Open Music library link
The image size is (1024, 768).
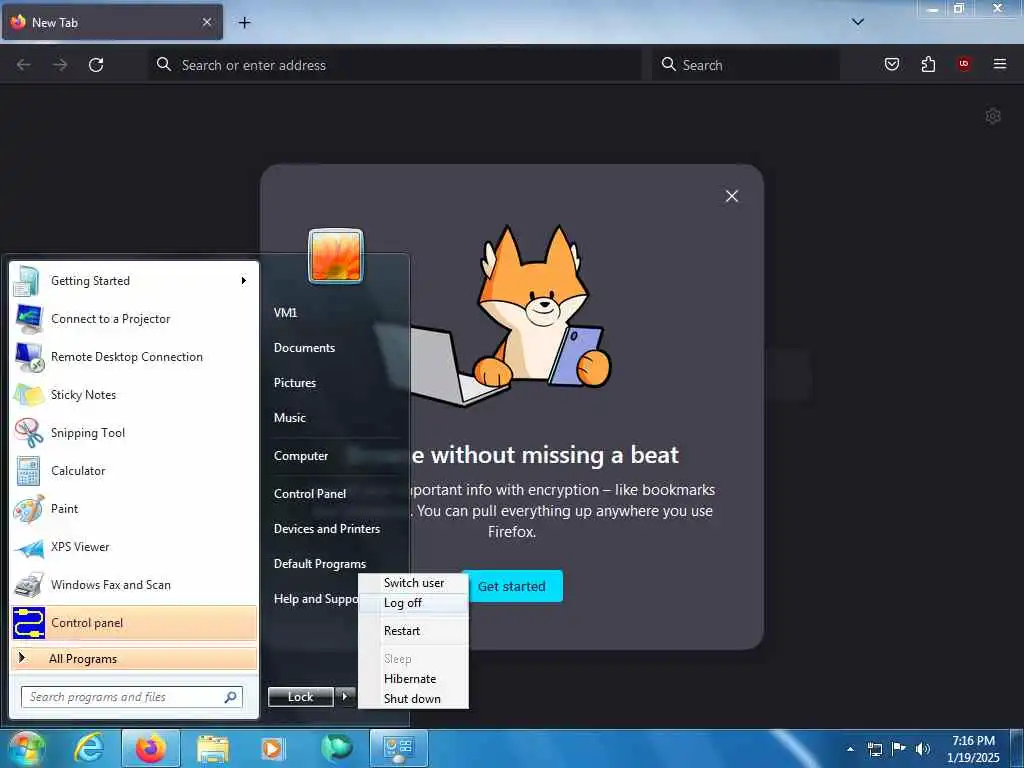pos(289,418)
